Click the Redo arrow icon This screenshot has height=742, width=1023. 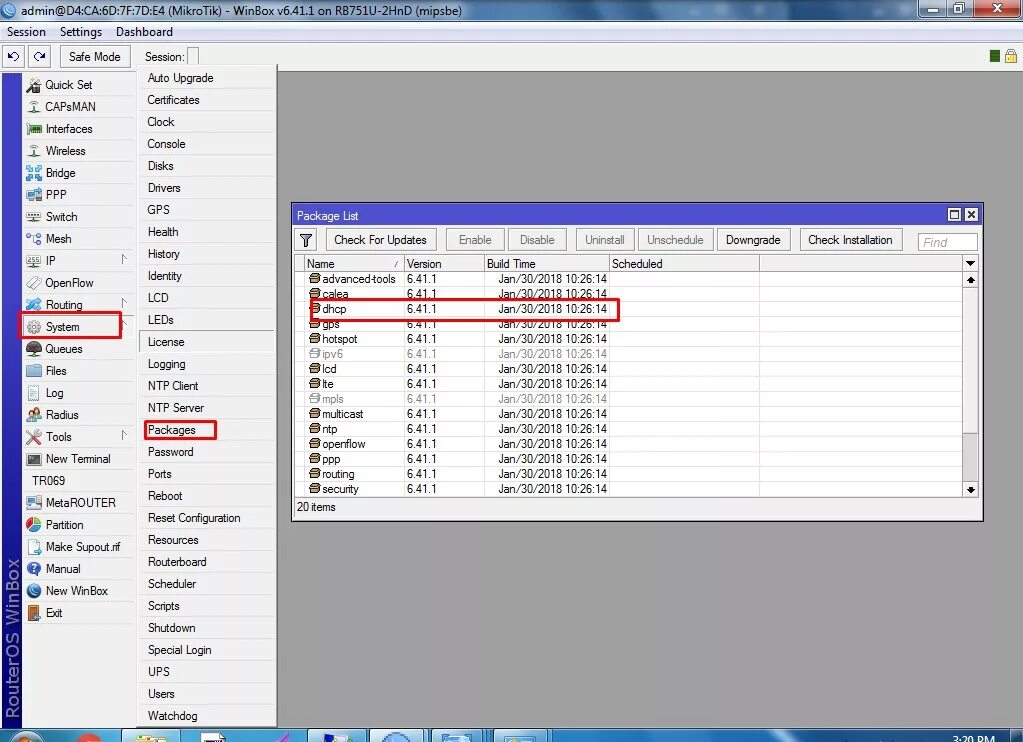[x=40, y=57]
